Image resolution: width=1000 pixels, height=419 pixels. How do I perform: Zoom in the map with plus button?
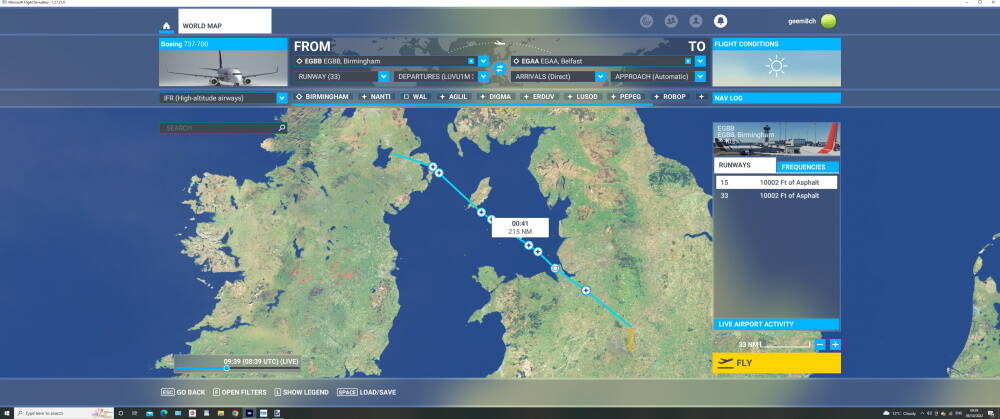coord(835,345)
